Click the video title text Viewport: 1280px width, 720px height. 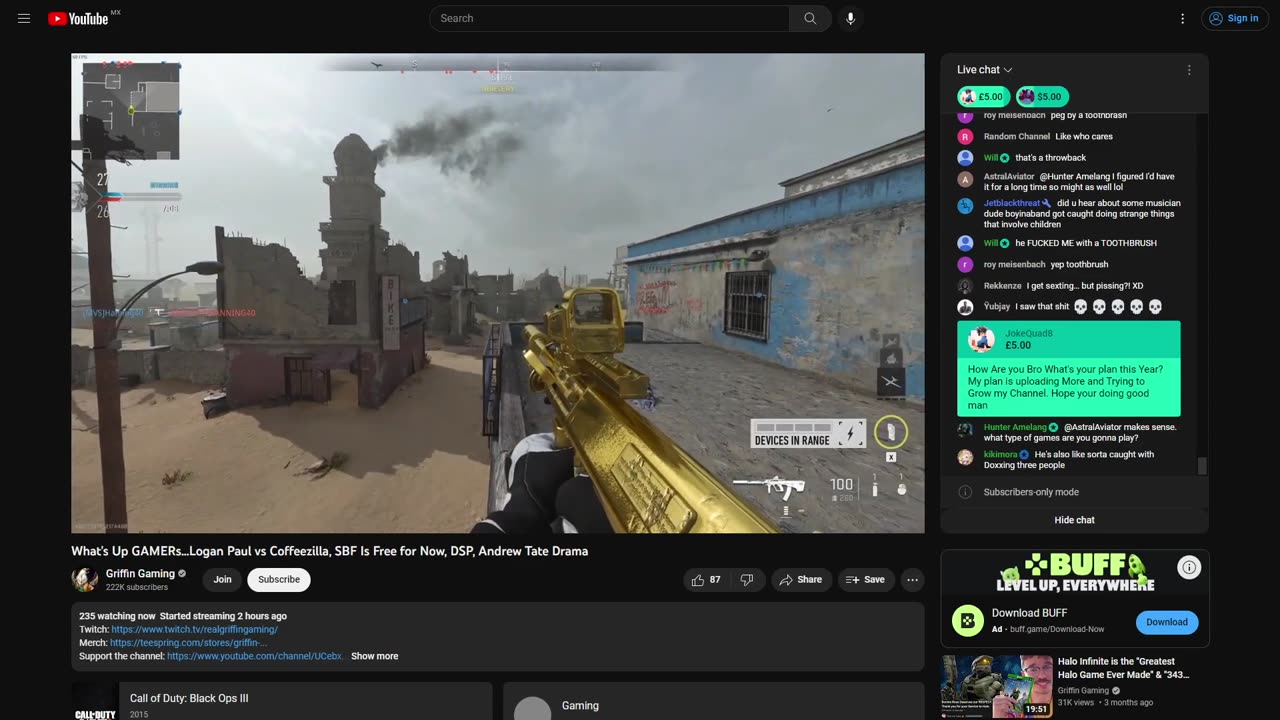point(329,551)
